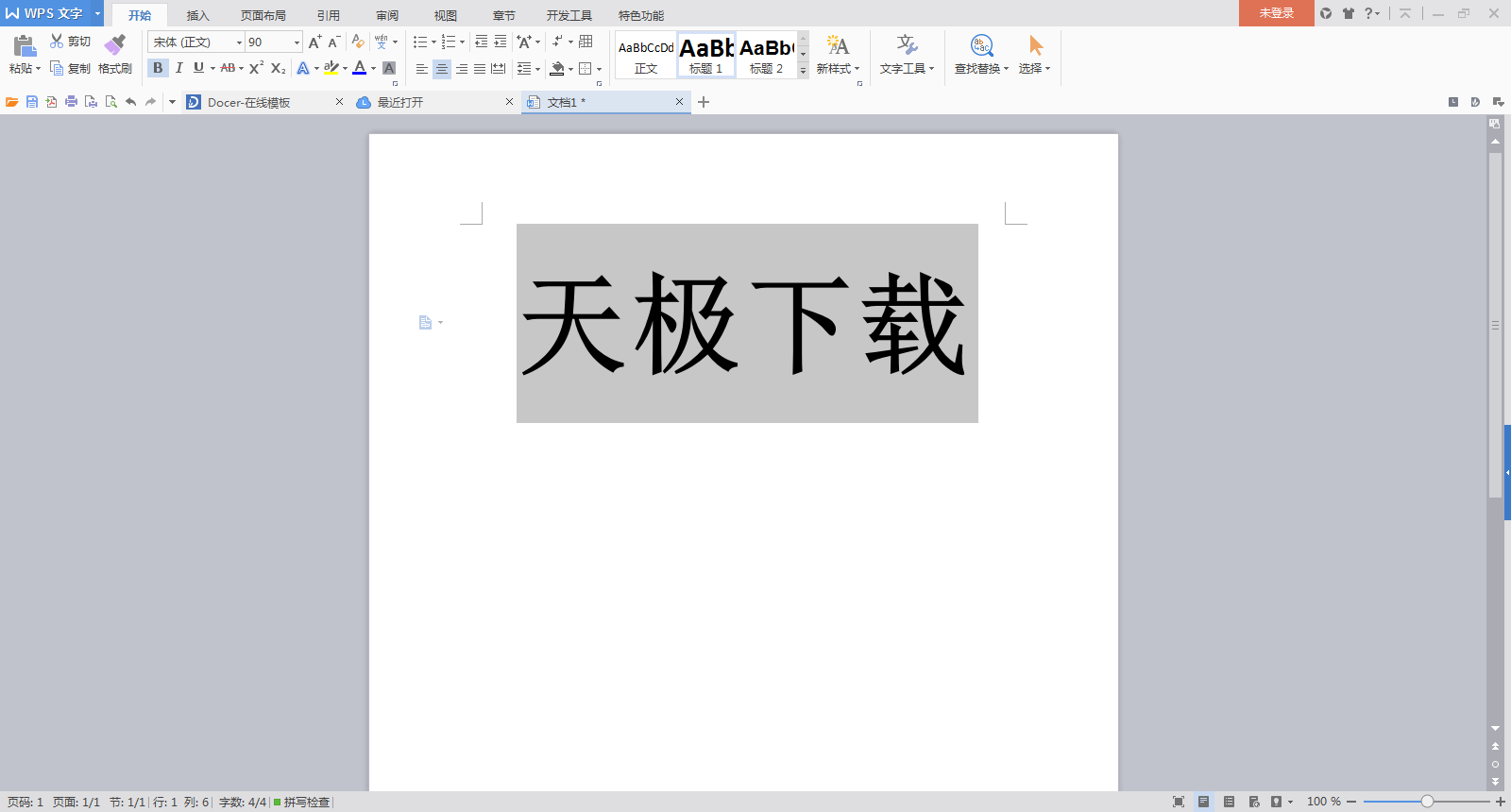
Task: Switch to the 插入 (Insert) ribbon tab
Action: 197,15
